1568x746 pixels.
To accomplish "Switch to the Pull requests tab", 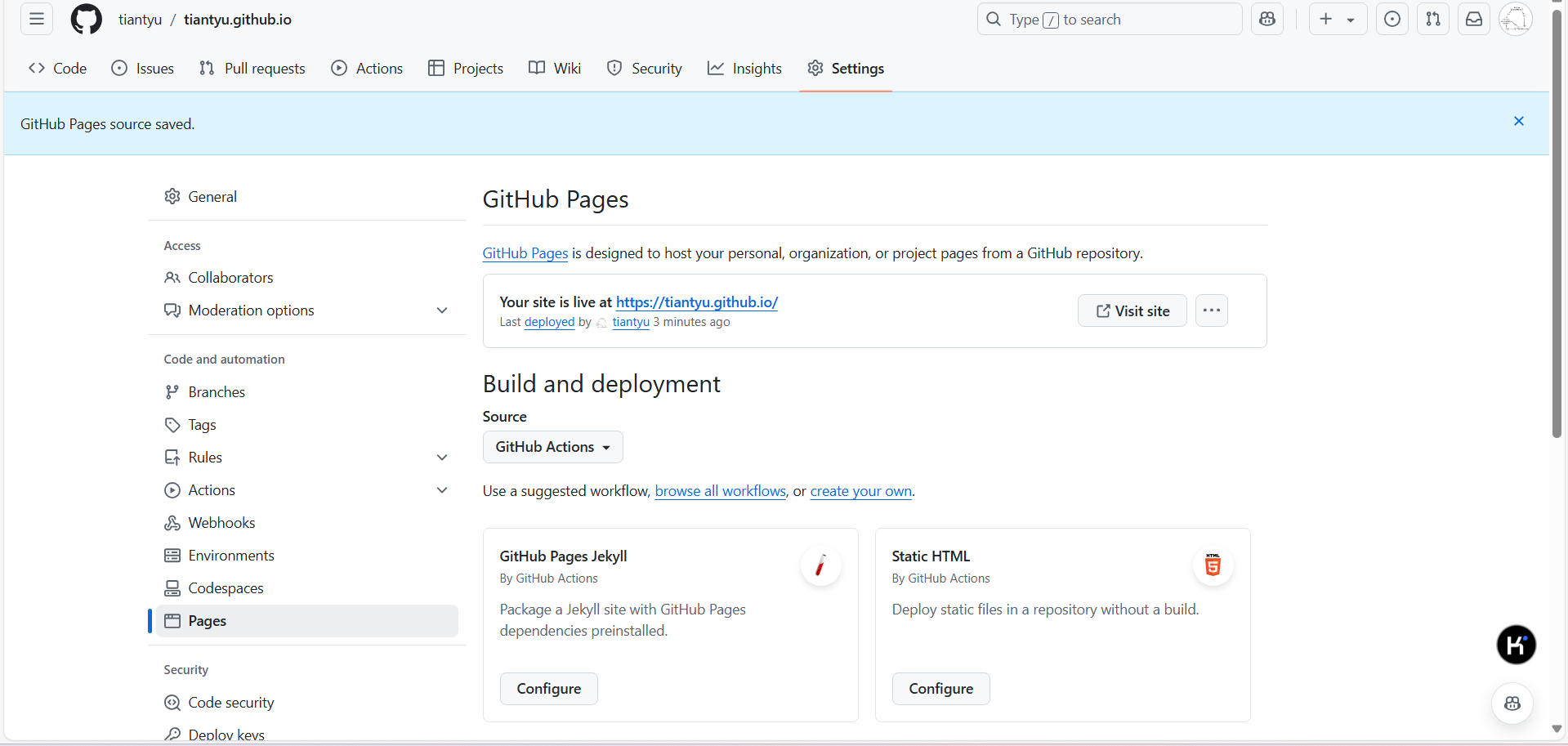I will tap(252, 69).
